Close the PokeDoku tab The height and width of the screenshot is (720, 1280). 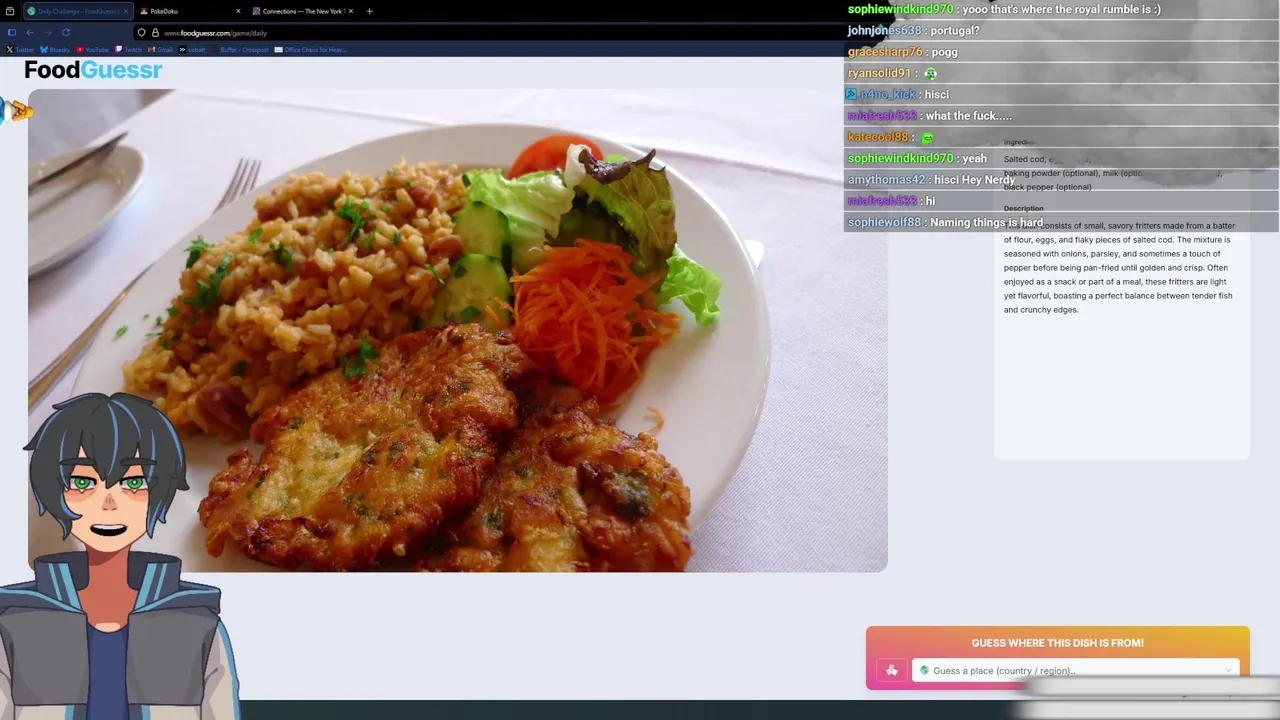coord(238,11)
